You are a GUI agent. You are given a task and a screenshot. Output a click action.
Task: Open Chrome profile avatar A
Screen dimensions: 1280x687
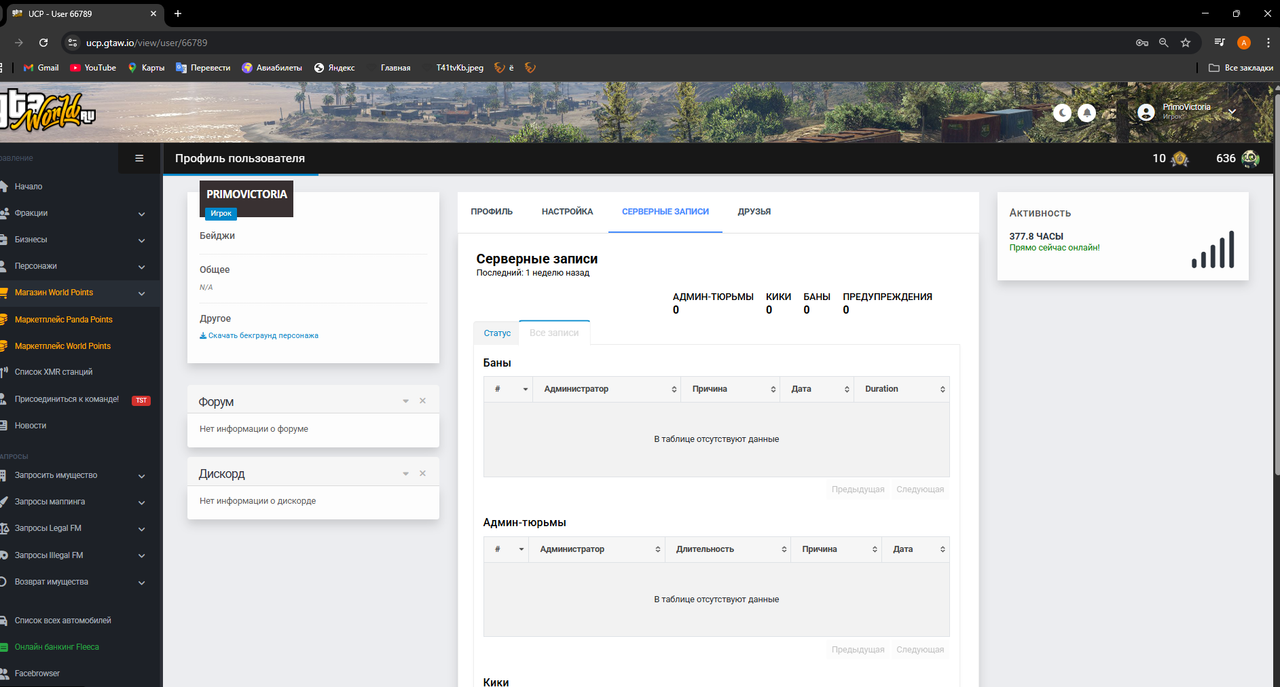tap(1244, 43)
